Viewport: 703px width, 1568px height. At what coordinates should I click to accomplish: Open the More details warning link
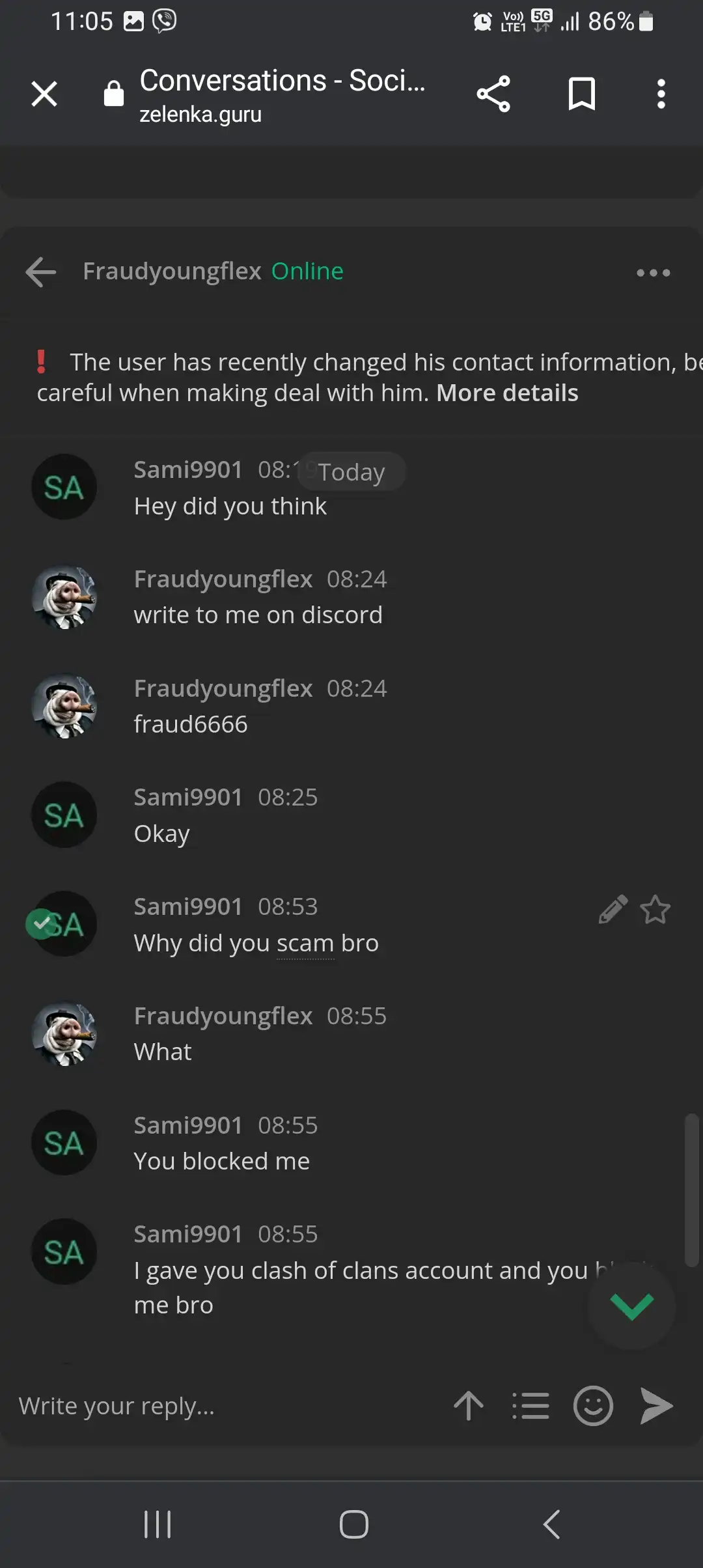(507, 393)
